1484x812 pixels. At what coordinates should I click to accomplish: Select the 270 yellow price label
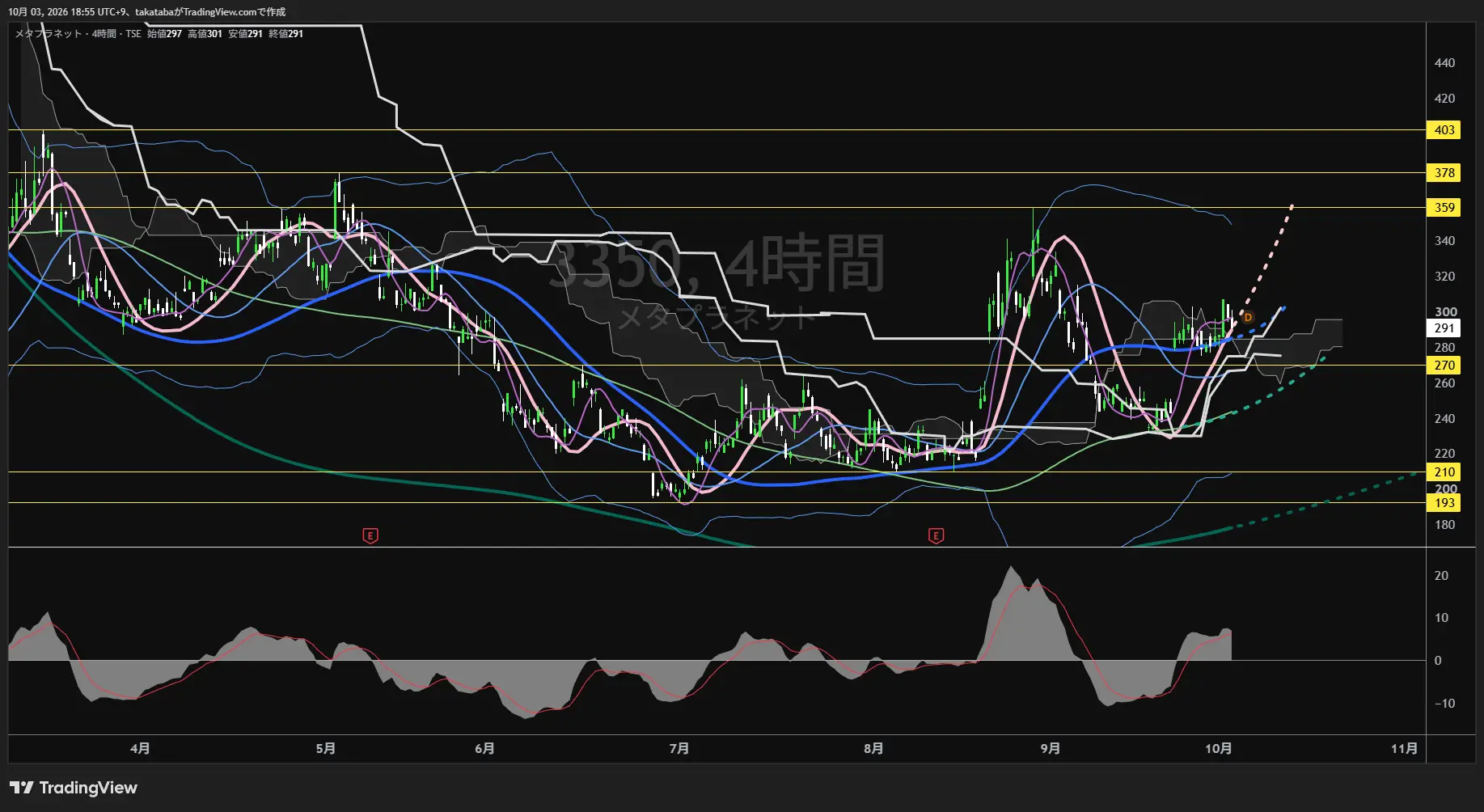[x=1444, y=366]
